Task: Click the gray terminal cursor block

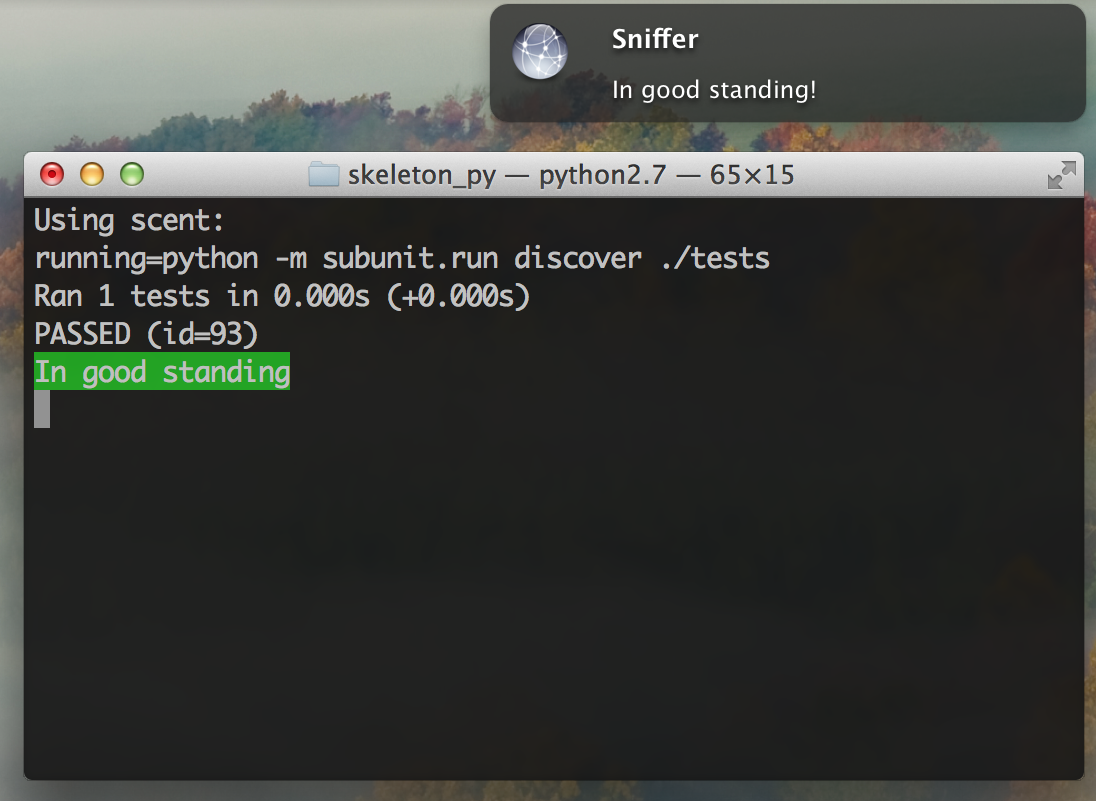Action: [42, 409]
